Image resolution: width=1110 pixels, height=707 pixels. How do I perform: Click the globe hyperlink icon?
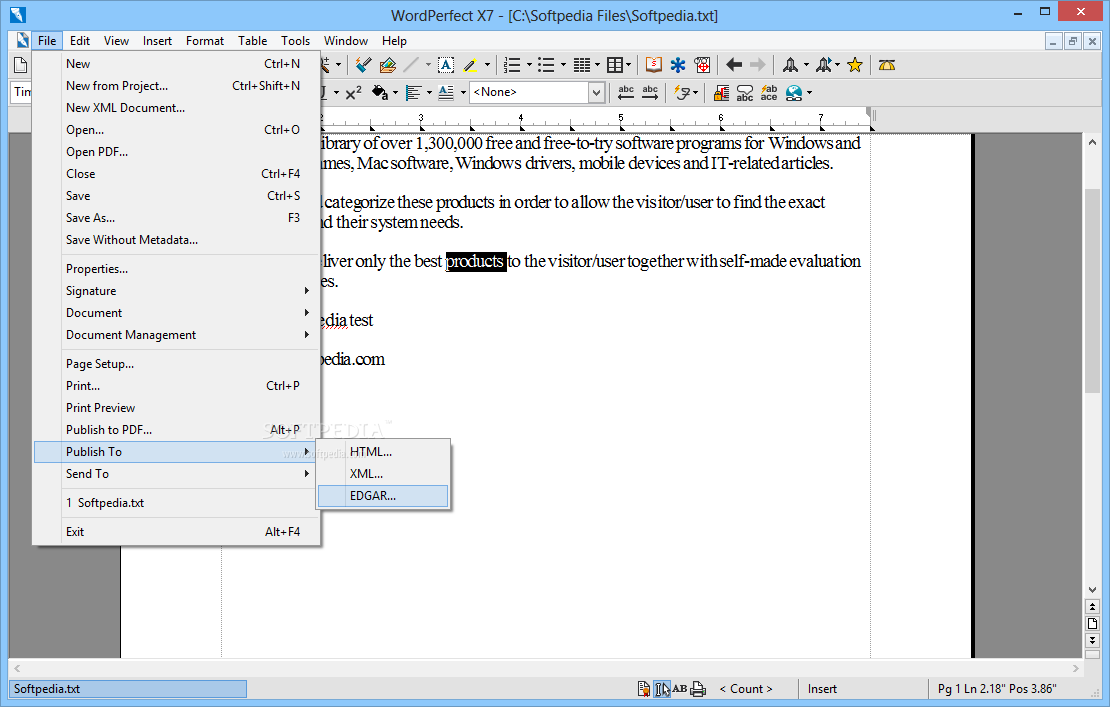[x=794, y=93]
